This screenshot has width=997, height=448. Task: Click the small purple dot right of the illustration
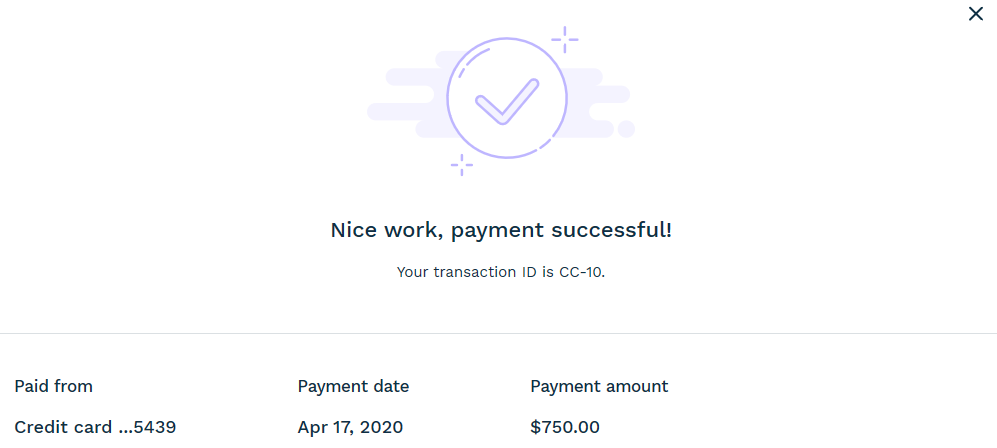tap(627, 129)
